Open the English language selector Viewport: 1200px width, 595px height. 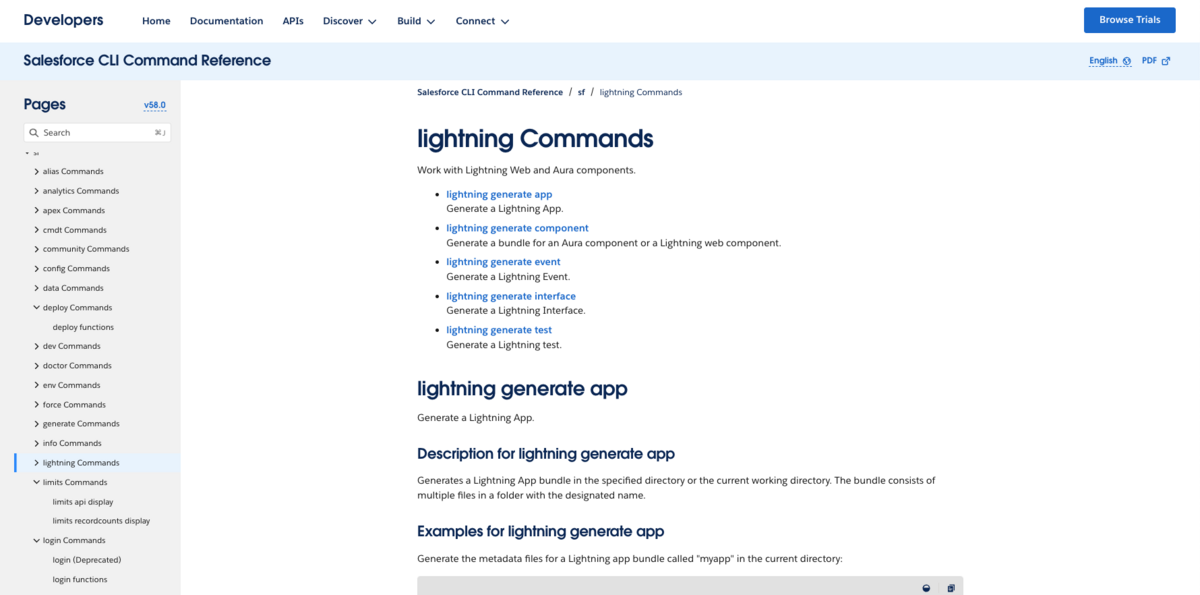[1110, 61]
